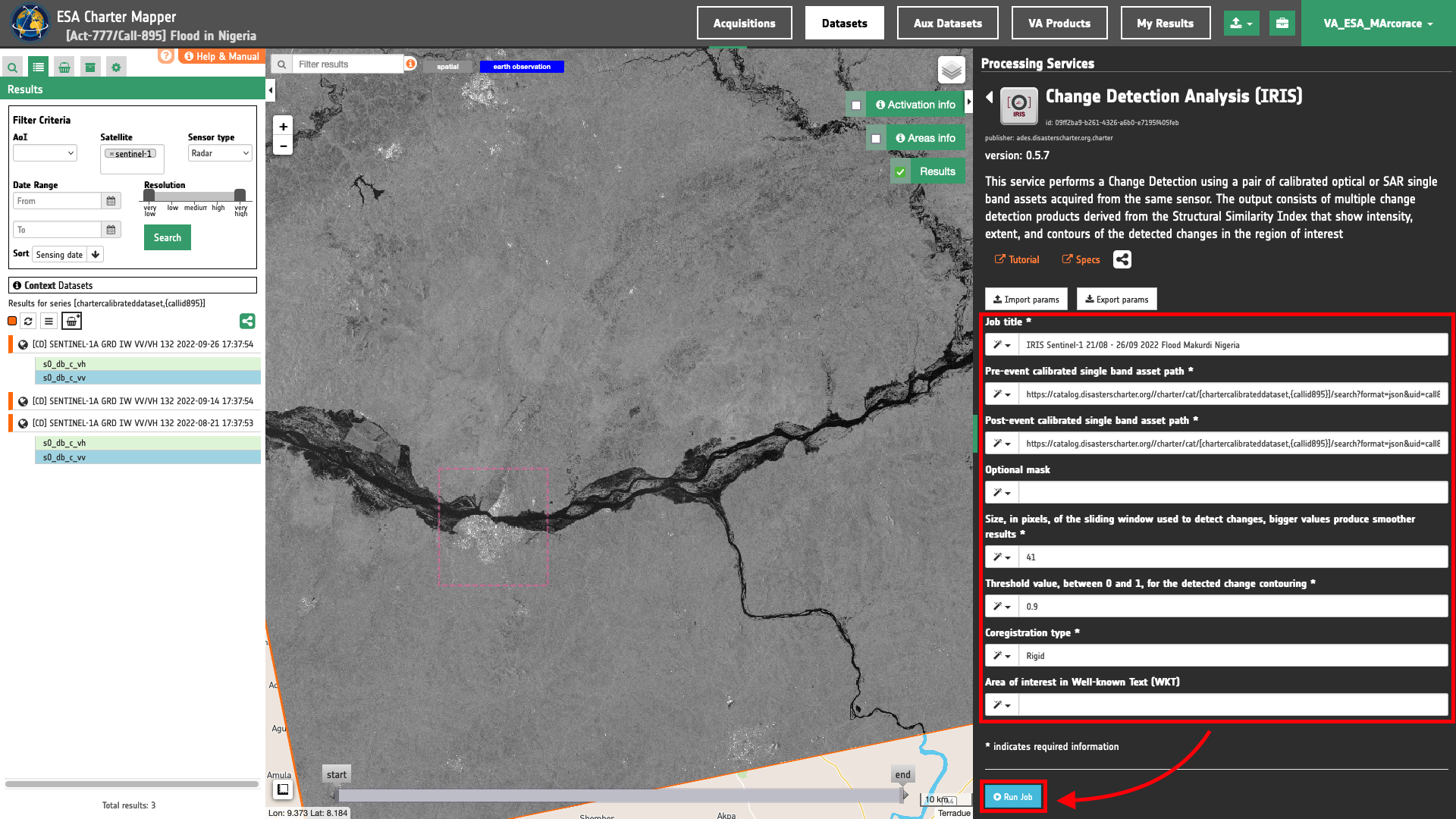Remove the sentinel-1 satellite tag
Viewport: 1456px width, 819px height.
click(111, 154)
